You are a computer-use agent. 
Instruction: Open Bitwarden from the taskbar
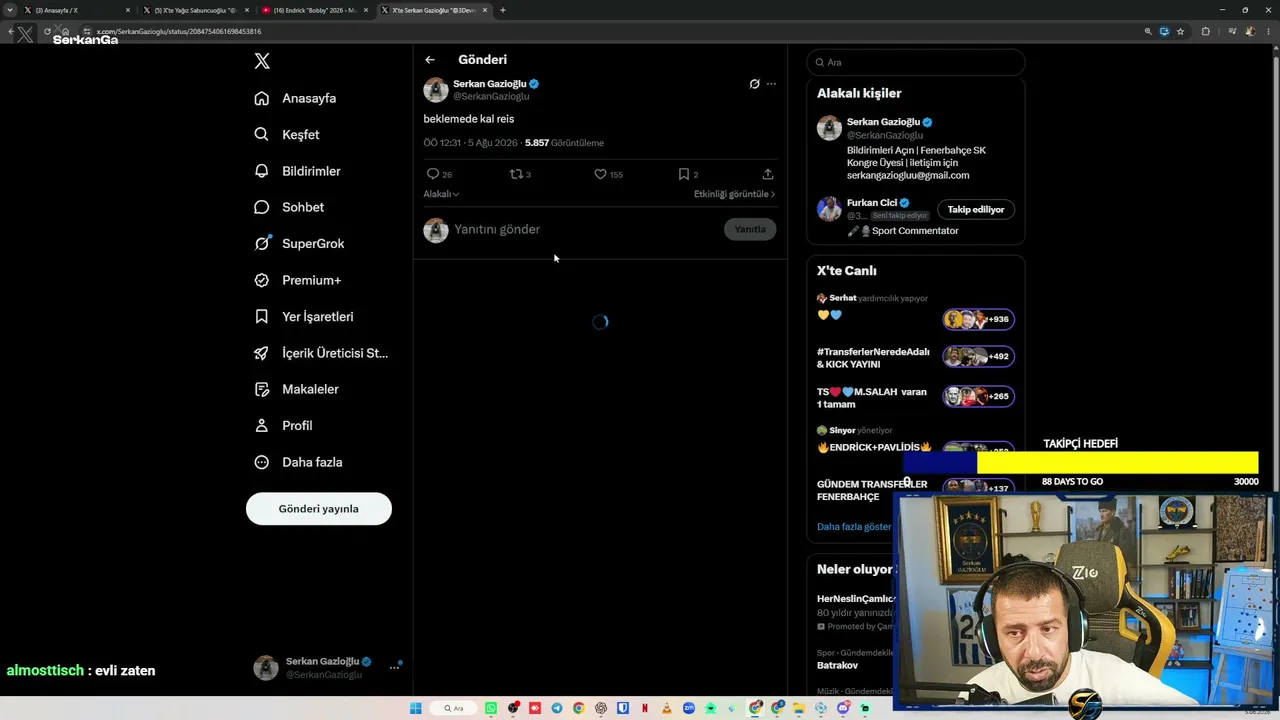(623, 708)
